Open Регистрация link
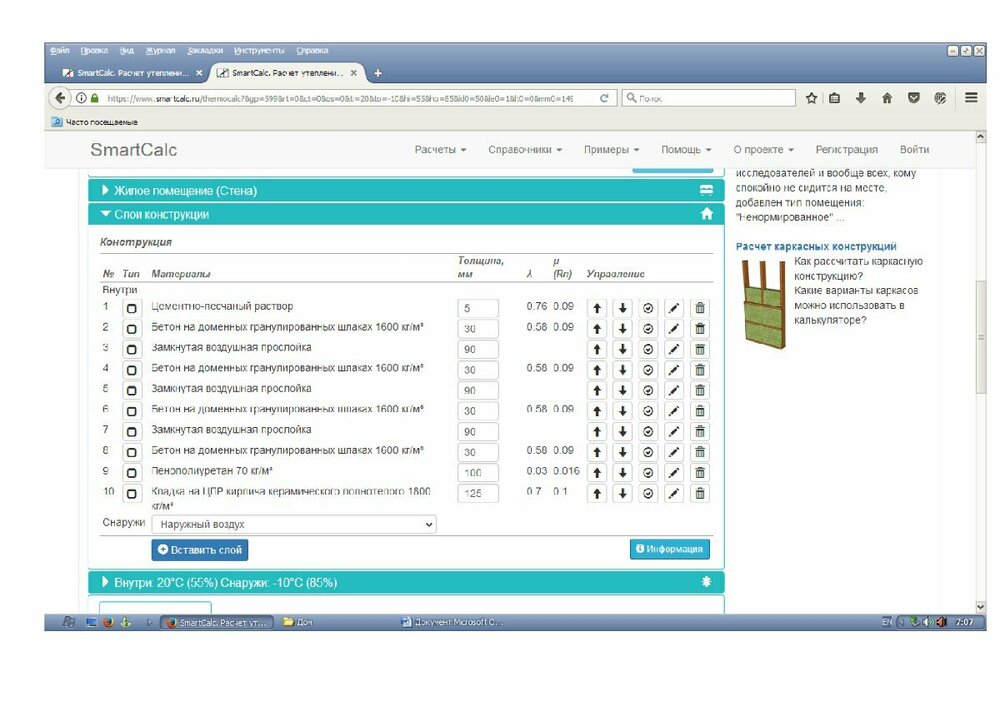This screenshot has width=1000, height=706. tap(846, 149)
